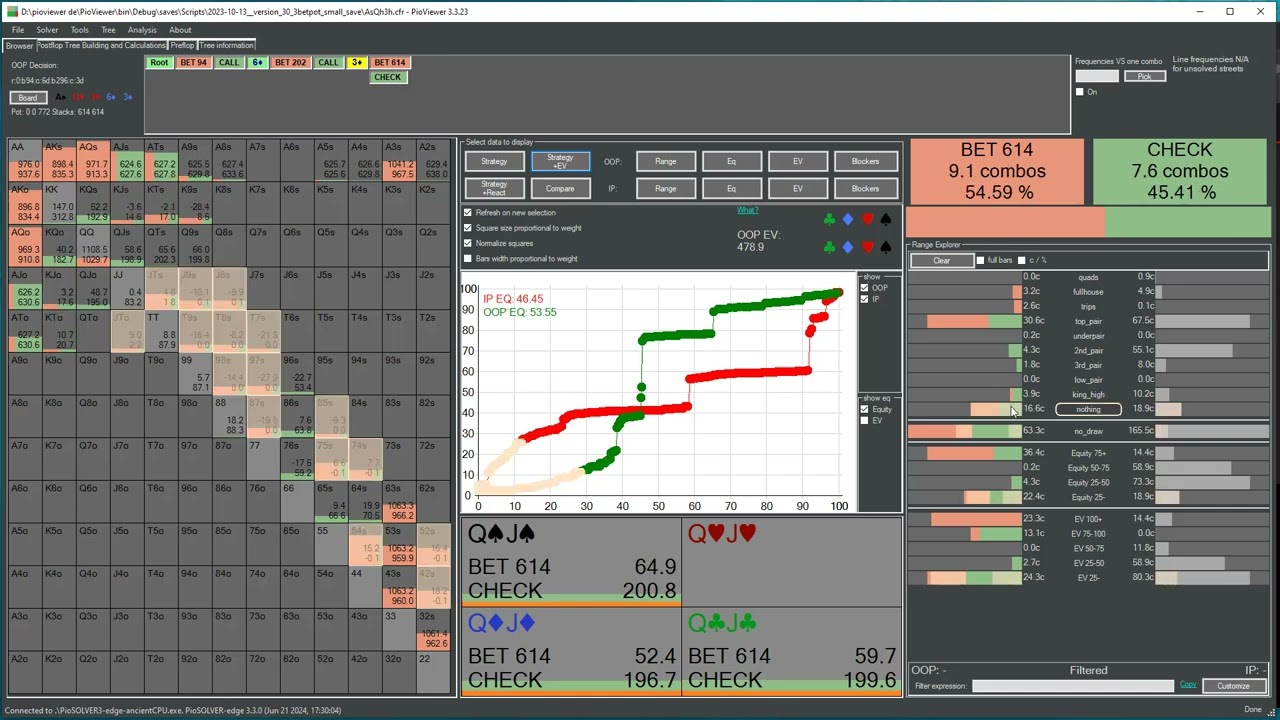Show IP Eq data
The height and width of the screenshot is (720, 1280).
[731, 188]
